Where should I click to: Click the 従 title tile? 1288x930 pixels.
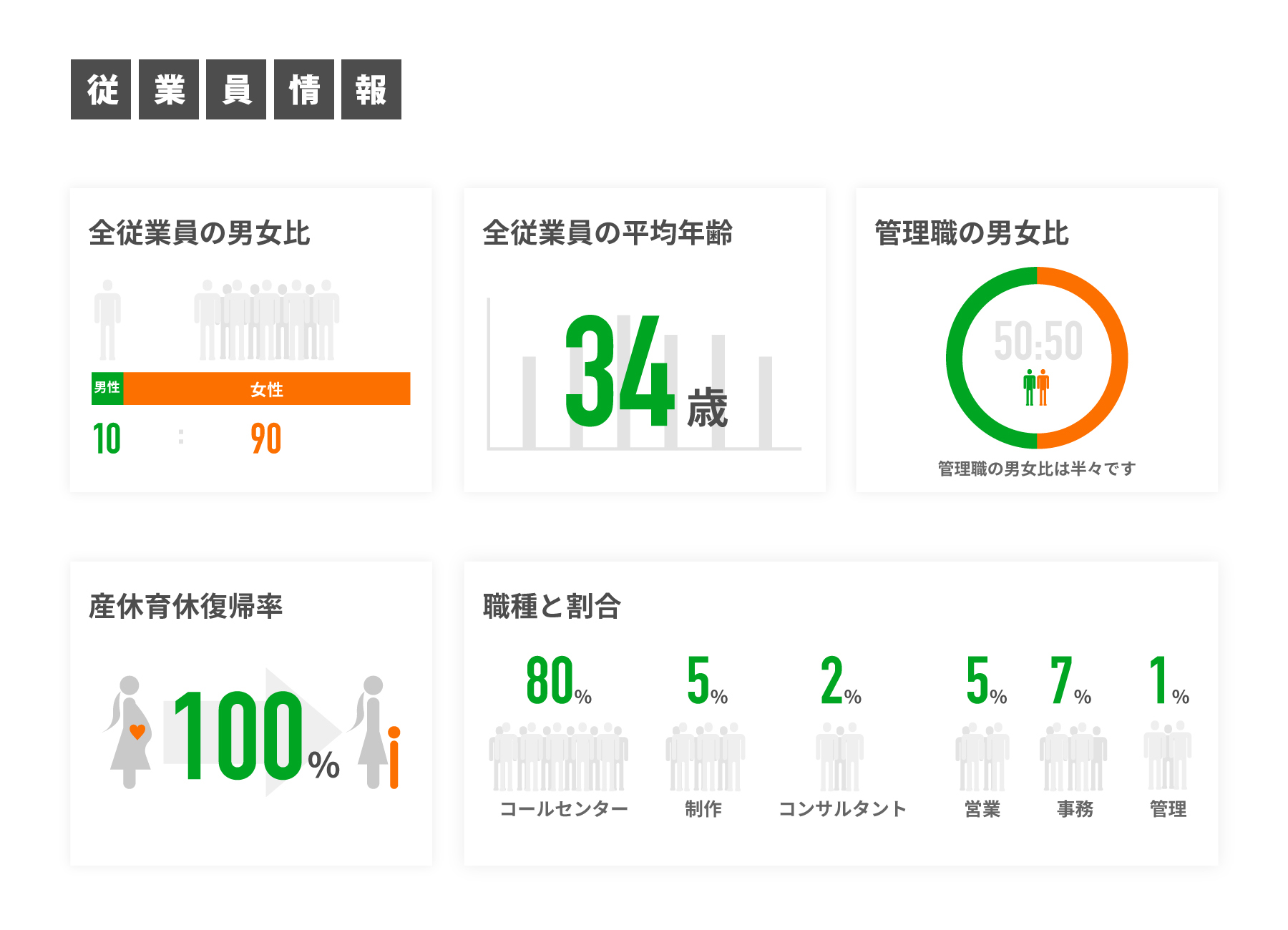click(x=101, y=89)
